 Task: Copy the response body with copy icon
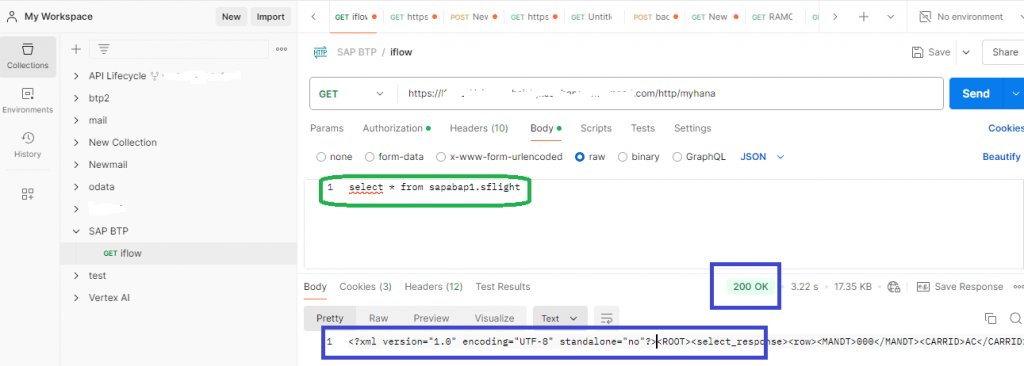(x=990, y=318)
